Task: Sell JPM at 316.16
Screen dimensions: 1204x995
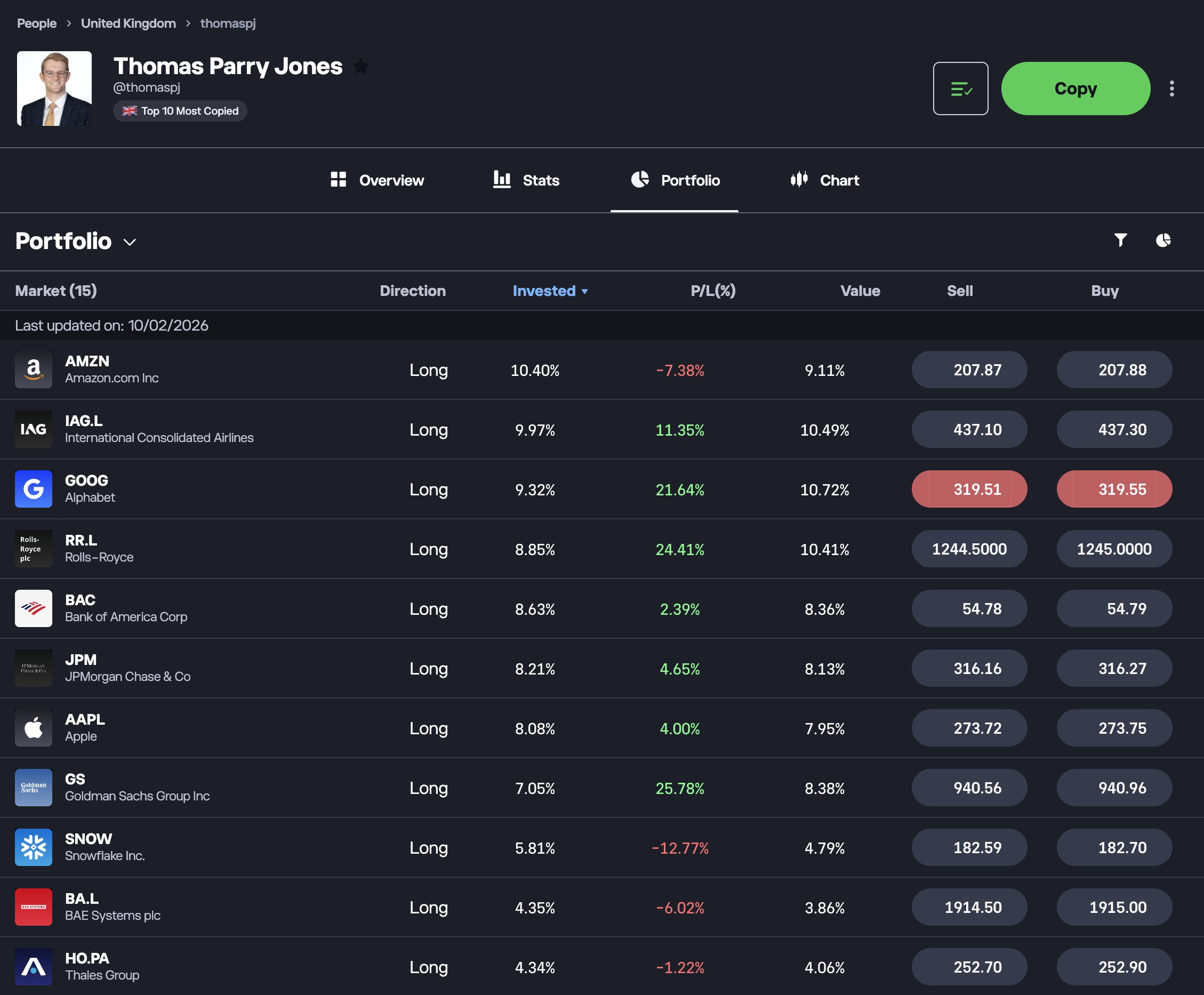Action: point(969,668)
